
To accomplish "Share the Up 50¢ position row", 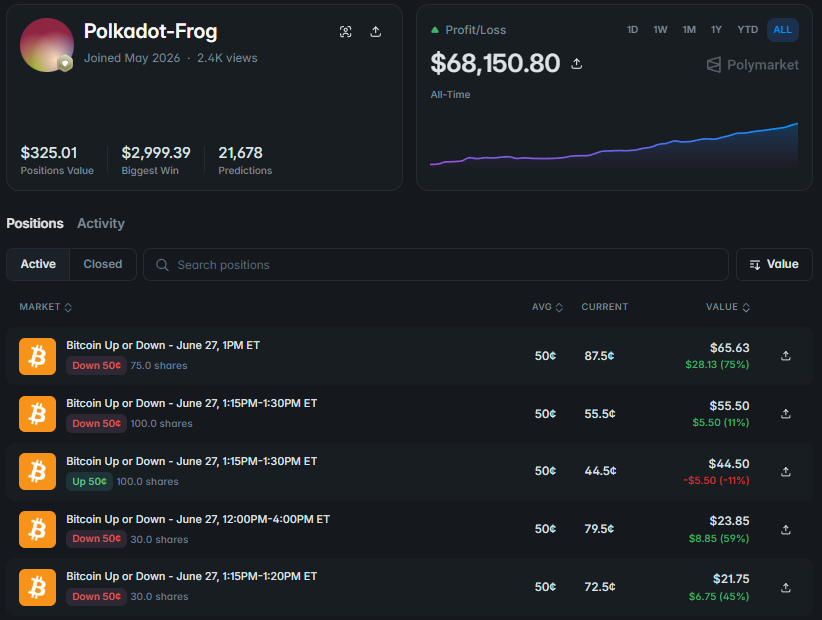I will [785, 472].
